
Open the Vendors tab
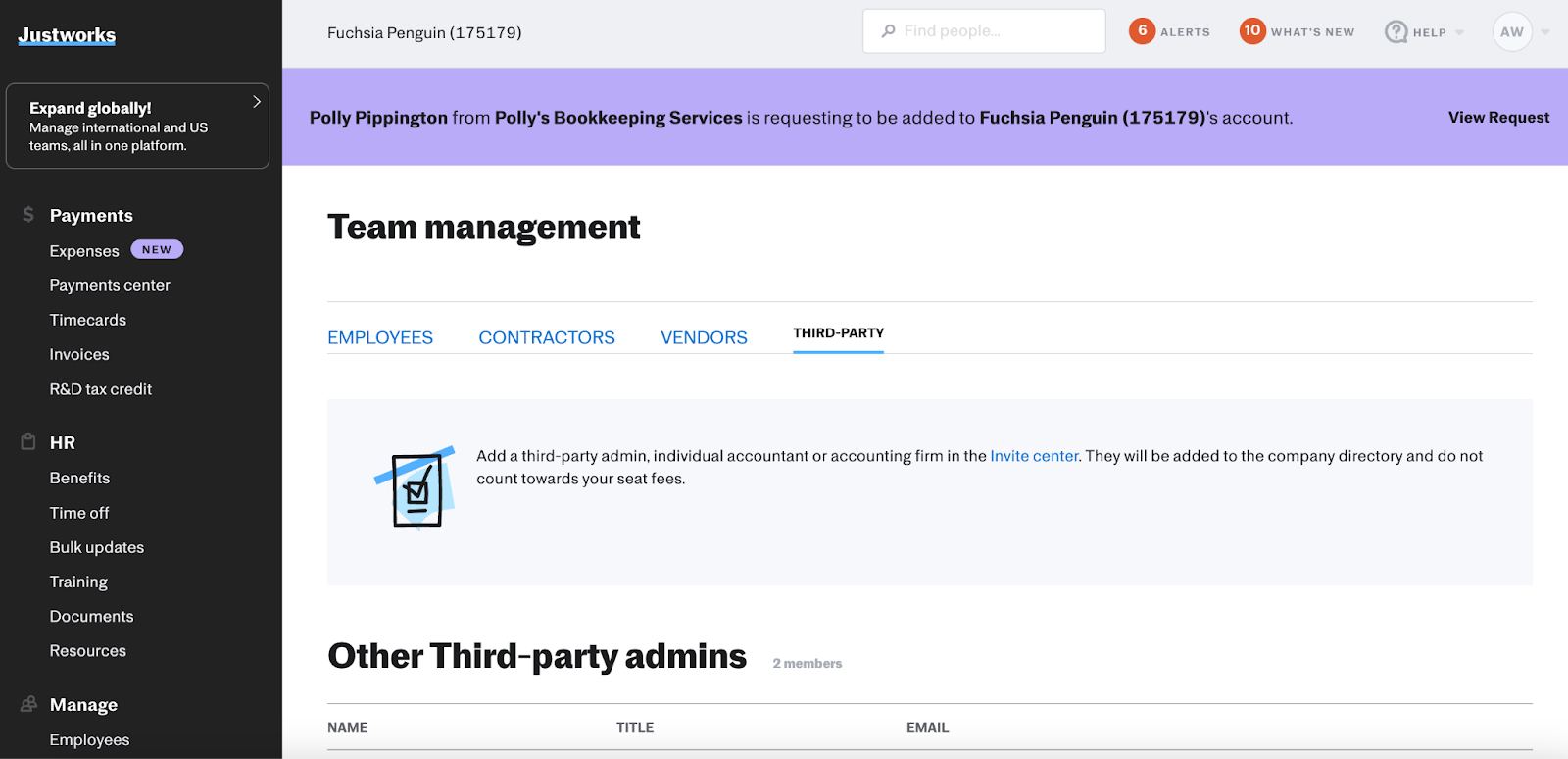[x=704, y=337]
